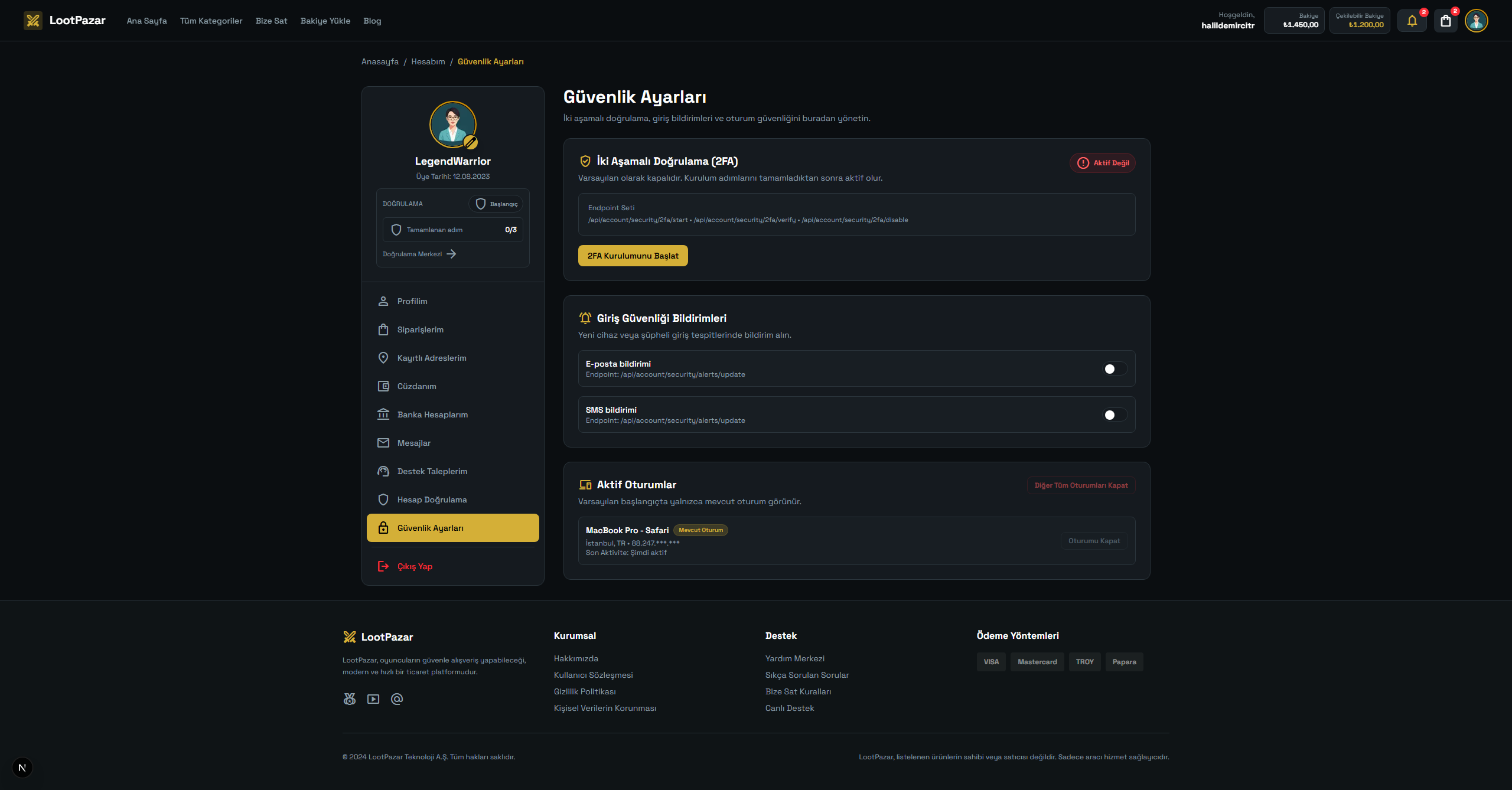Open the notifications bell icon
1512x790 pixels.
click(1412, 21)
